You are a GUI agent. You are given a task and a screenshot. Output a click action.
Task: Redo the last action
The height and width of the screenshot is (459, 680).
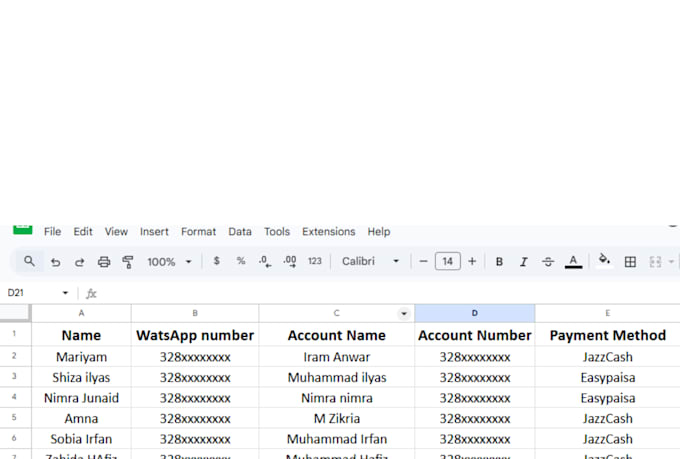tap(79, 262)
